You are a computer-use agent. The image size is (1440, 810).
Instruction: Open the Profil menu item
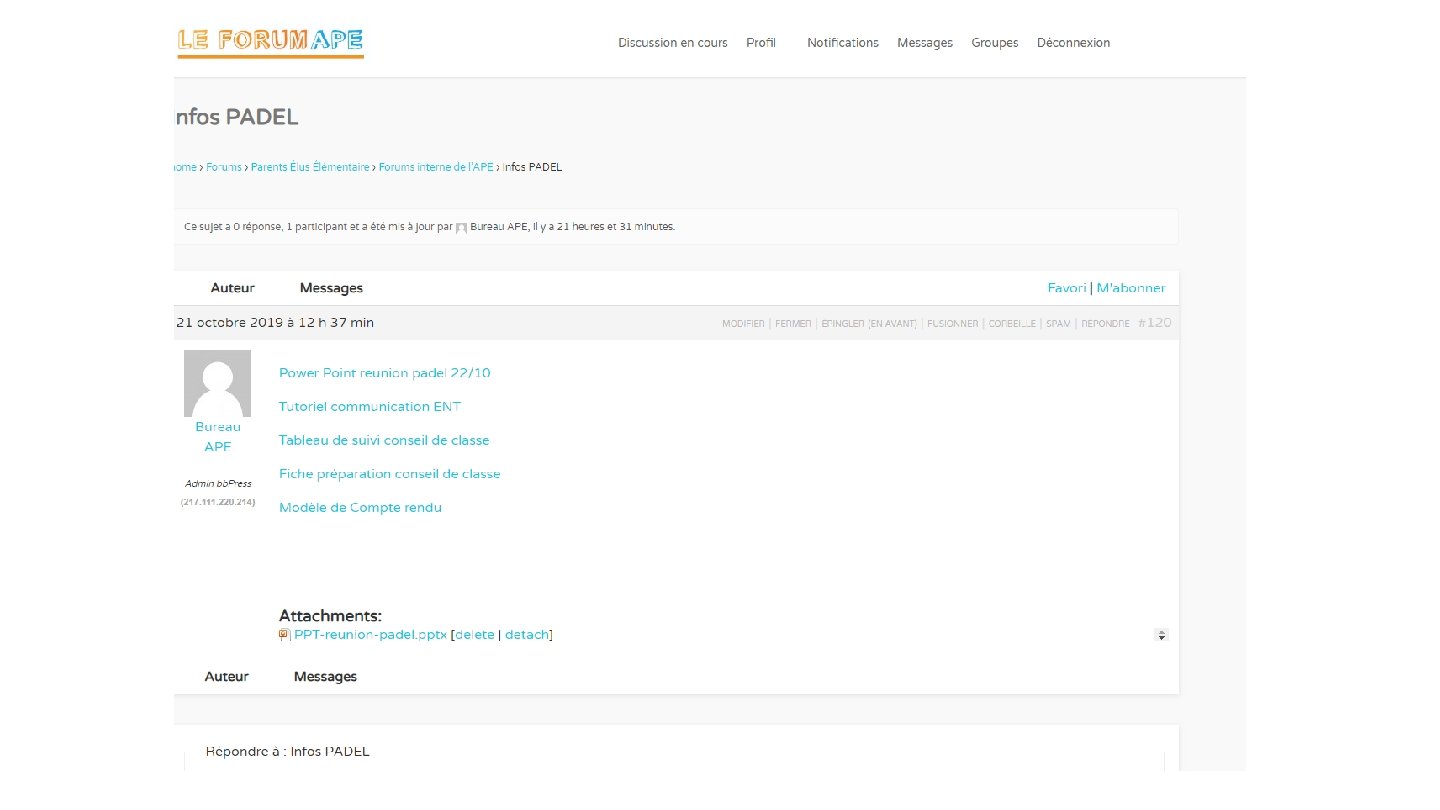click(x=761, y=43)
